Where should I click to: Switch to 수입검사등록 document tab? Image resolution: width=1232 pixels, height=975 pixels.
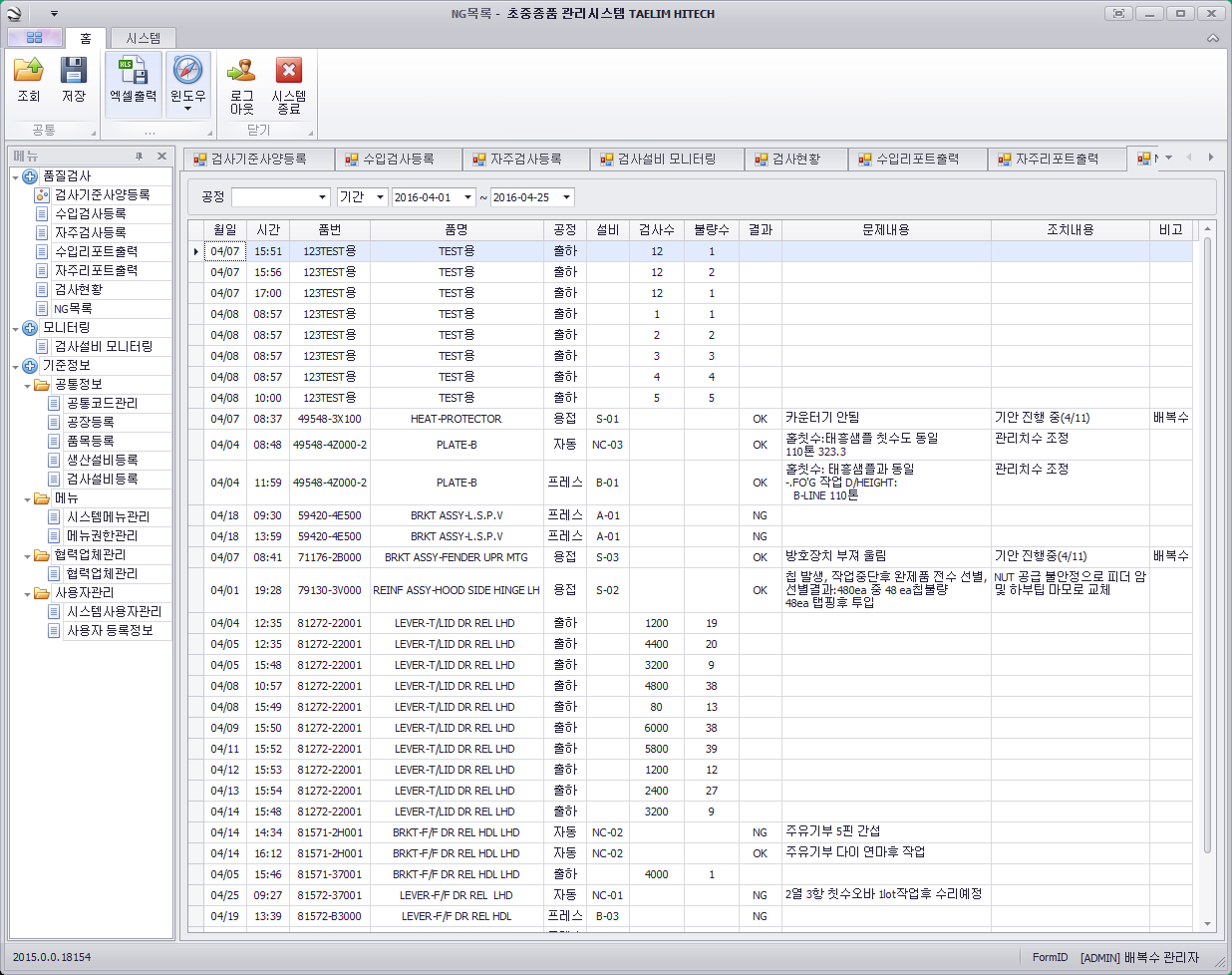coord(399,160)
